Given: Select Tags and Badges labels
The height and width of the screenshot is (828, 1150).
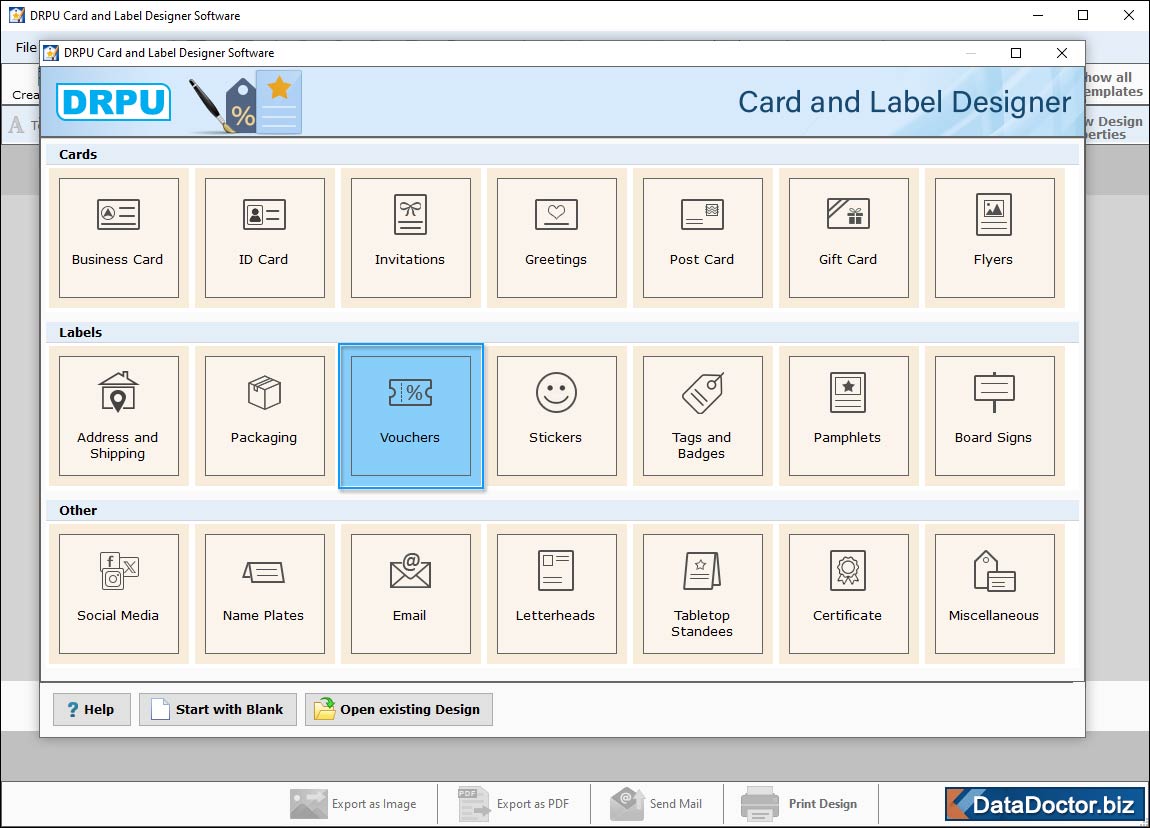Looking at the screenshot, I should point(703,416).
